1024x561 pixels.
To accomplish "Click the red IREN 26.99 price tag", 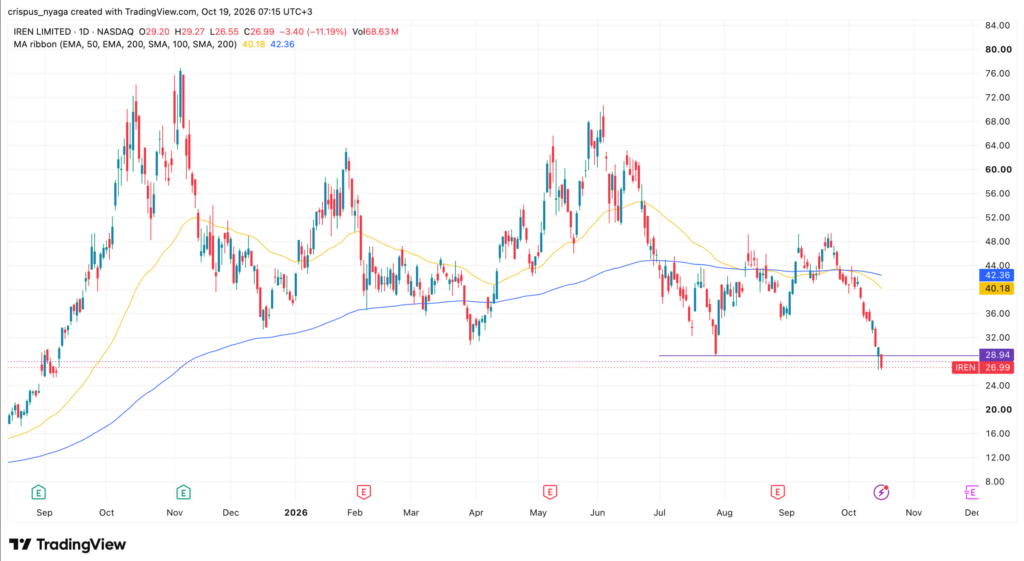I will point(983,368).
